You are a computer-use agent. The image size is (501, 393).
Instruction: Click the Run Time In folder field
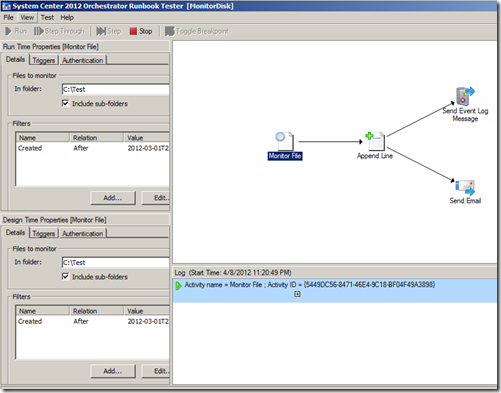[x=116, y=89]
